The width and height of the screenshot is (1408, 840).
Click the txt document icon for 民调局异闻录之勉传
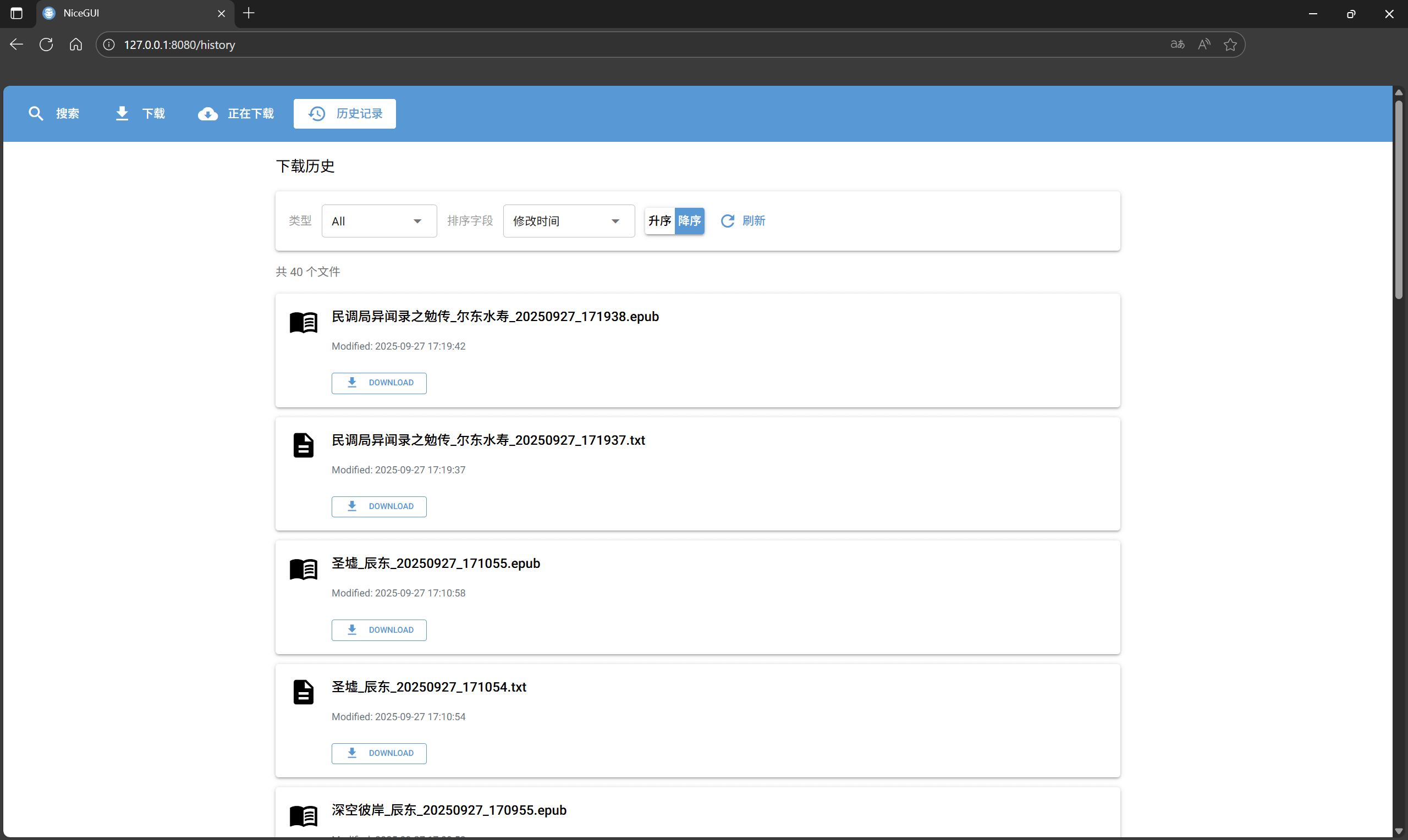[304, 445]
